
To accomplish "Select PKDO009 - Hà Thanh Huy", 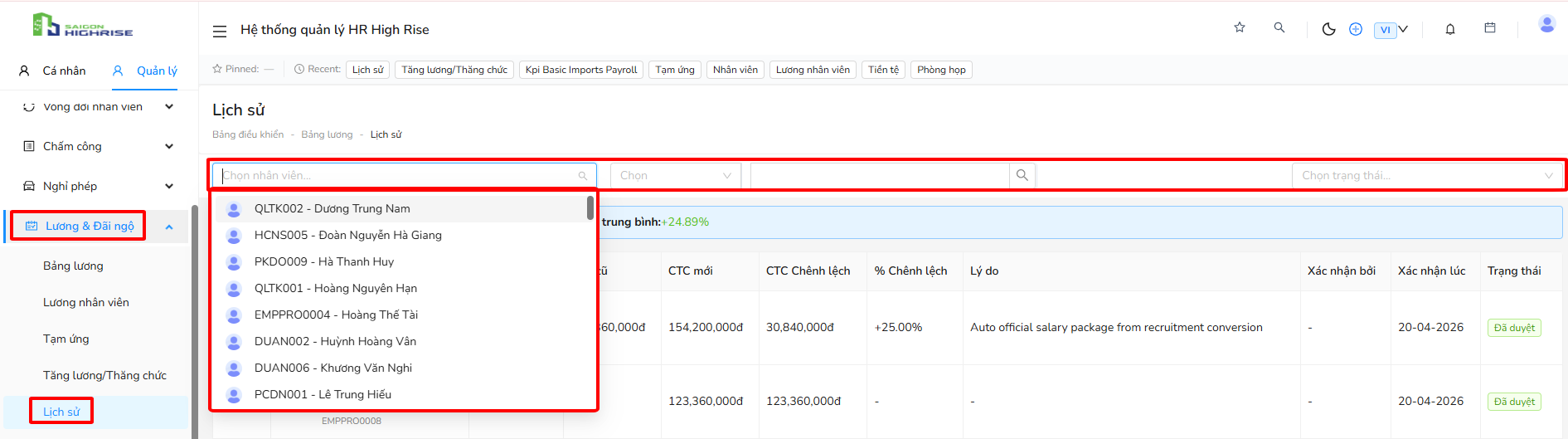I will pyautogui.click(x=401, y=261).
